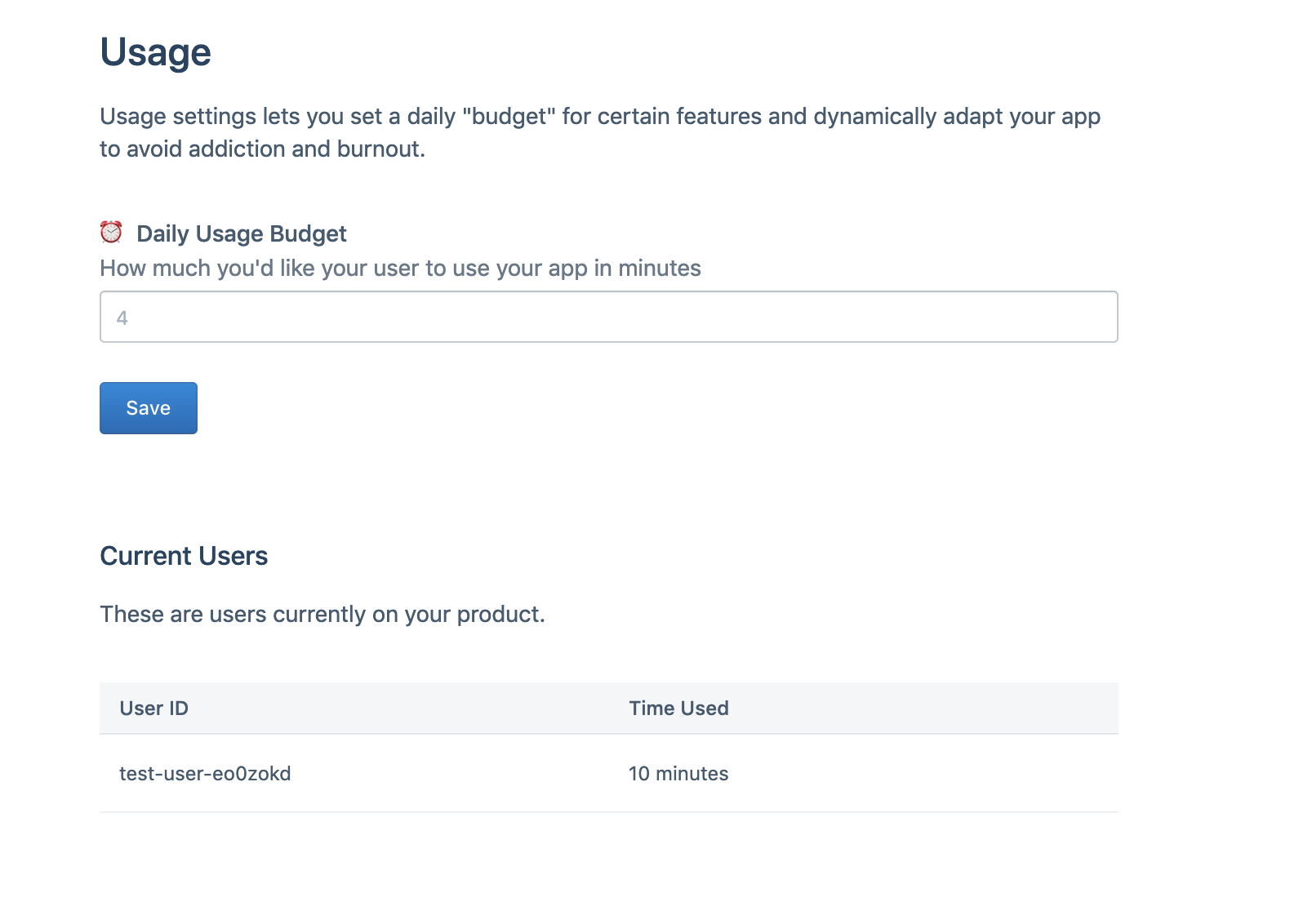Click the quoted word "budget" in description
Screen dimensions: 1290x924
[x=509, y=117]
